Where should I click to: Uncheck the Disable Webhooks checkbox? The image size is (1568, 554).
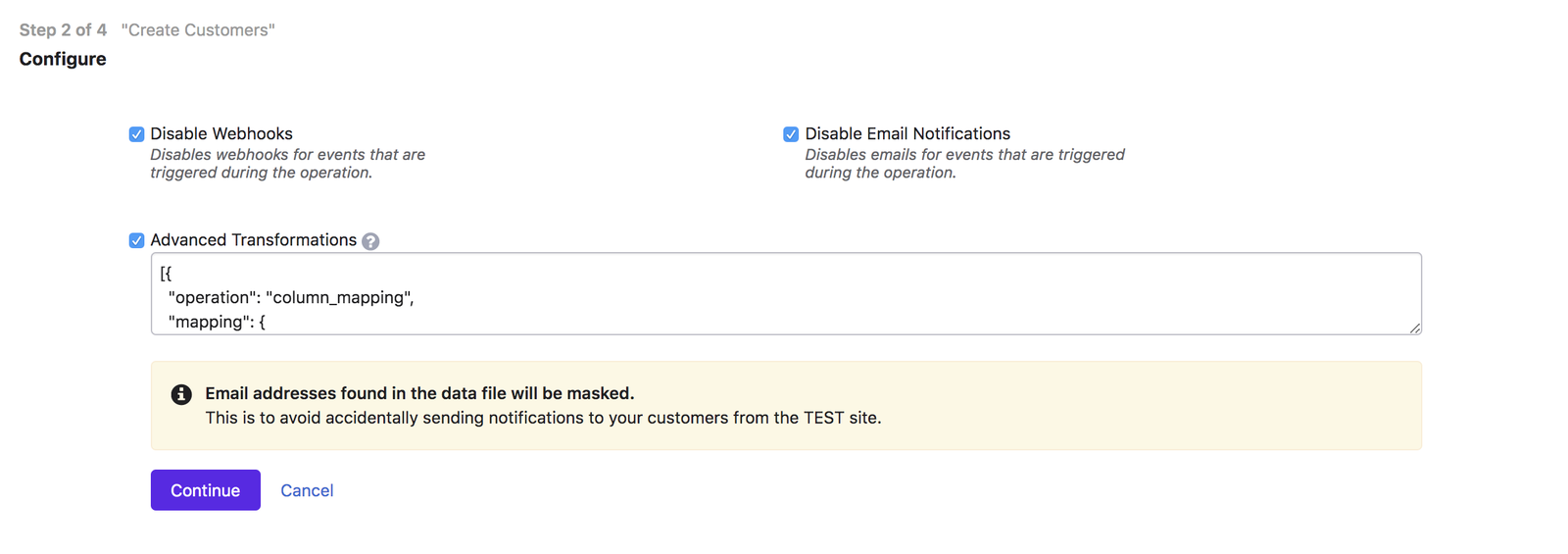(x=137, y=134)
